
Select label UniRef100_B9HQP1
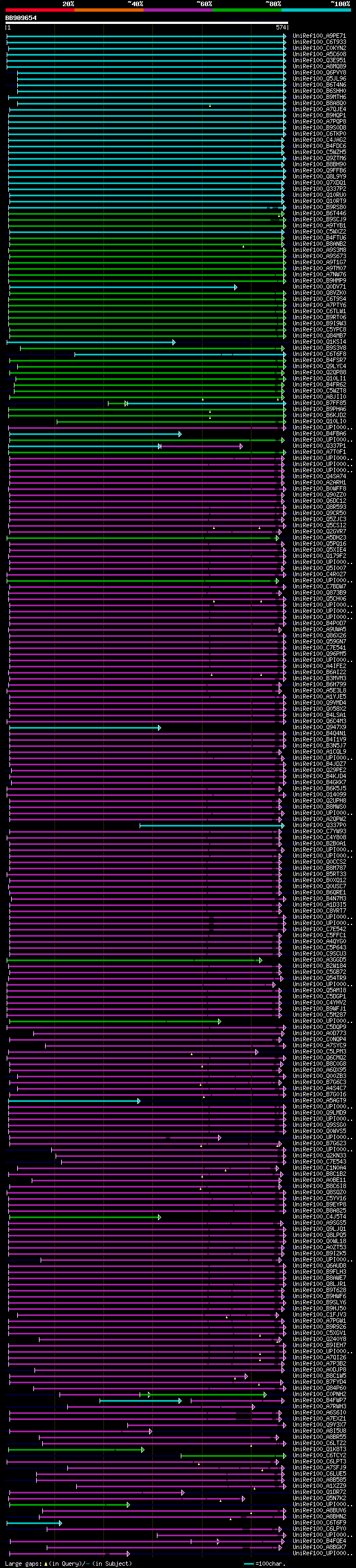(319, 115)
